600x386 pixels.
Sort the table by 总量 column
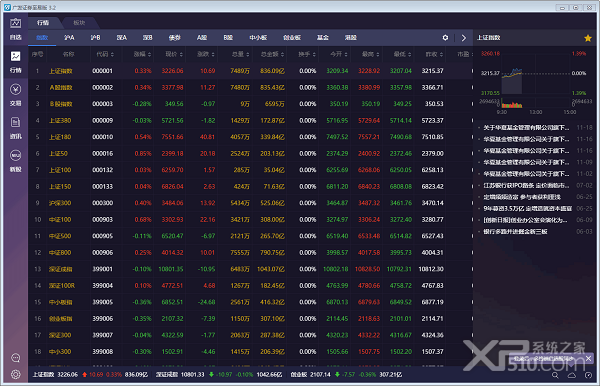[x=240, y=54]
